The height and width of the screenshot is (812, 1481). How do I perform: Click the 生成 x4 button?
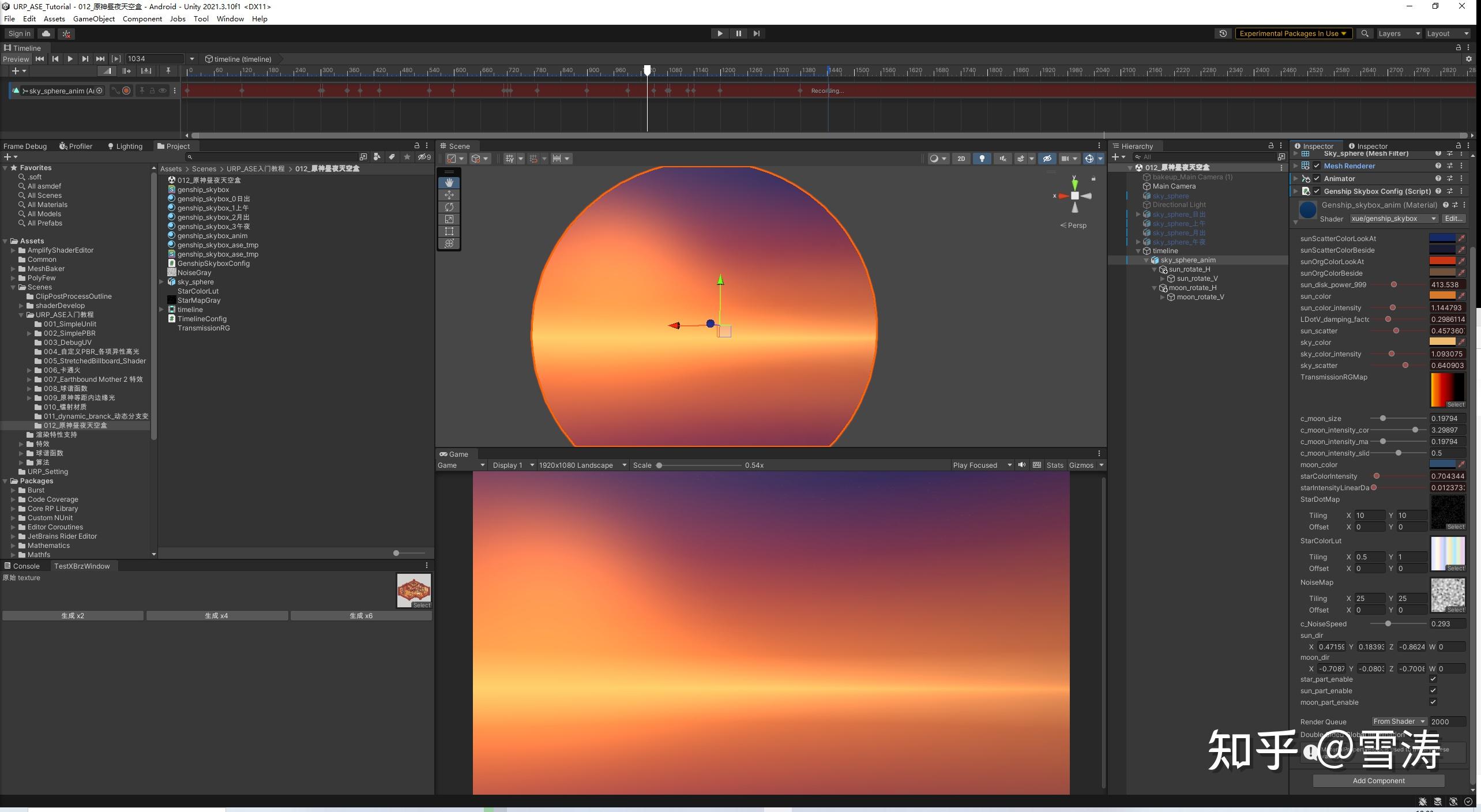click(x=217, y=615)
